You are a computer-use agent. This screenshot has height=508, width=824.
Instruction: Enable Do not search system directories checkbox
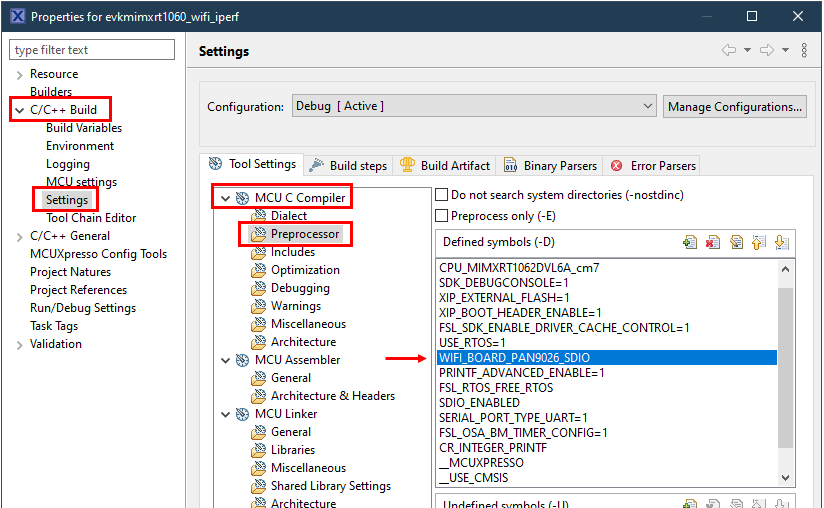pyautogui.click(x=442, y=195)
